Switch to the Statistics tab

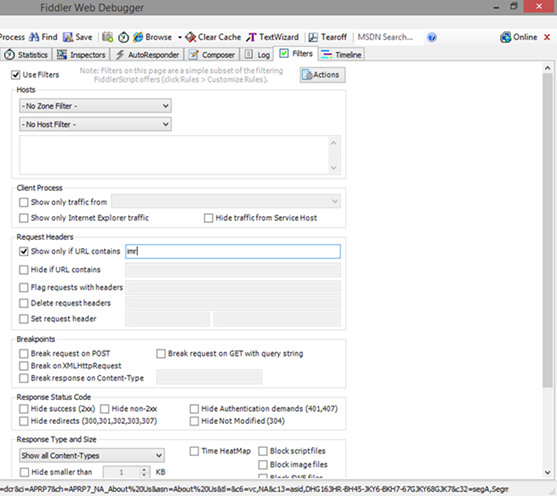[x=27, y=55]
